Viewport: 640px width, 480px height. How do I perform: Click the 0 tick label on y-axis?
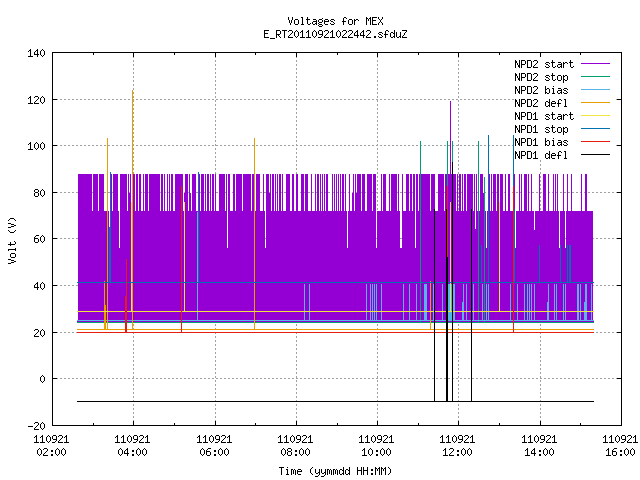point(42,379)
